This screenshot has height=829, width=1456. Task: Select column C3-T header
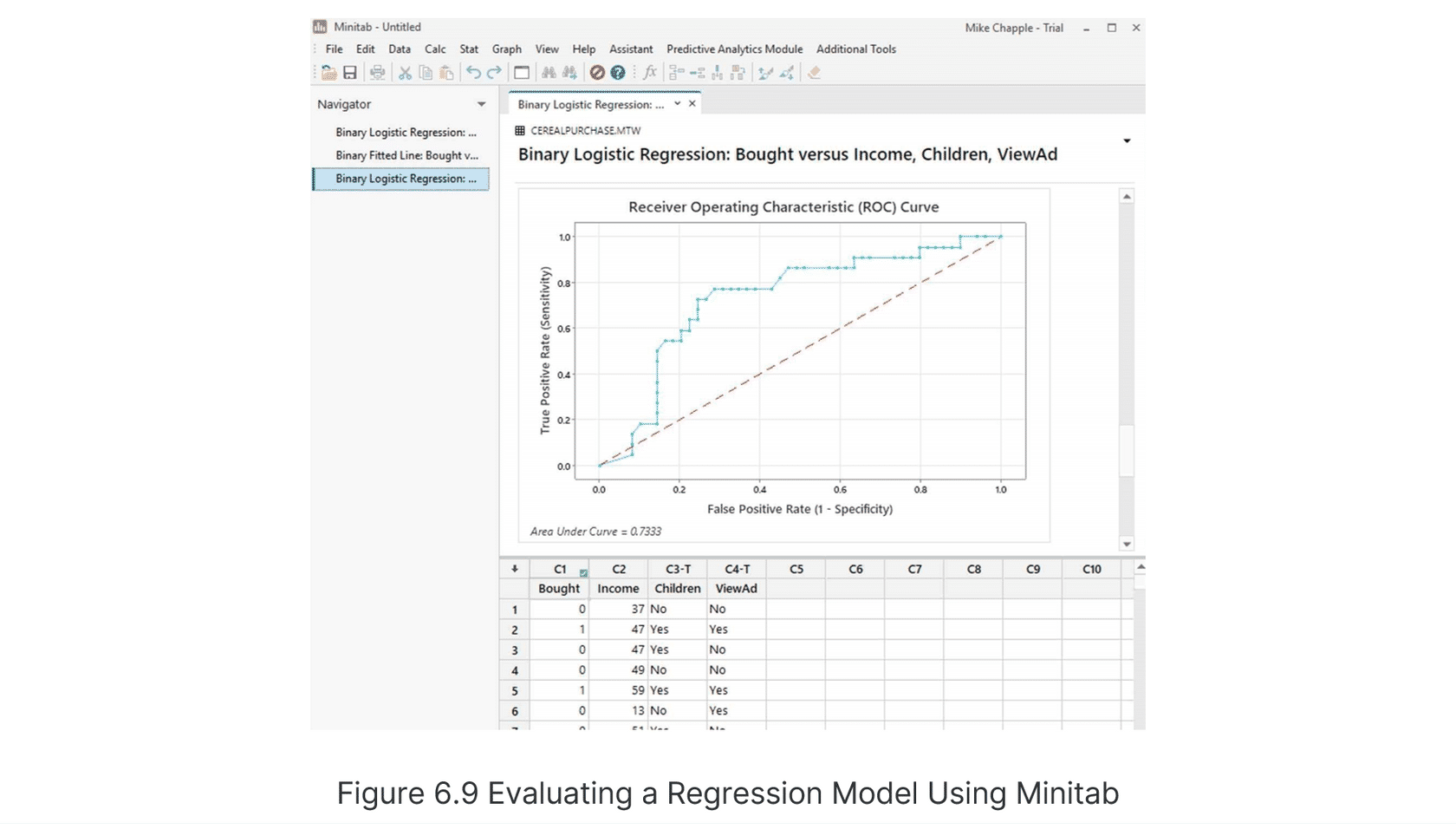(x=678, y=569)
